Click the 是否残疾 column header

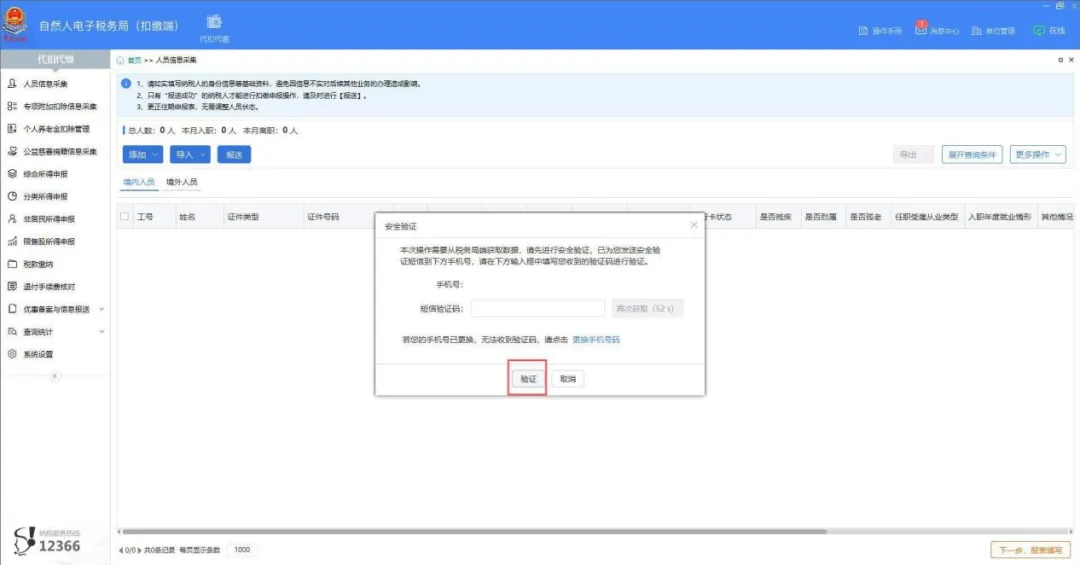click(x=776, y=216)
